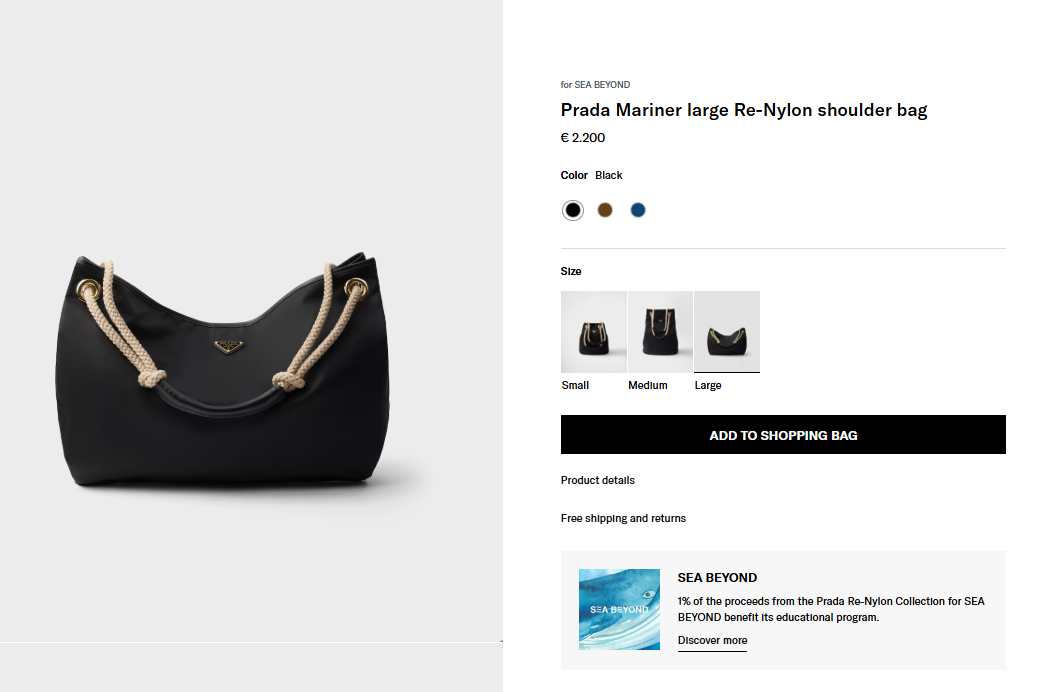This screenshot has height=692, width=1043.
Task: Select the Large size bag thumbnail
Action: point(727,331)
